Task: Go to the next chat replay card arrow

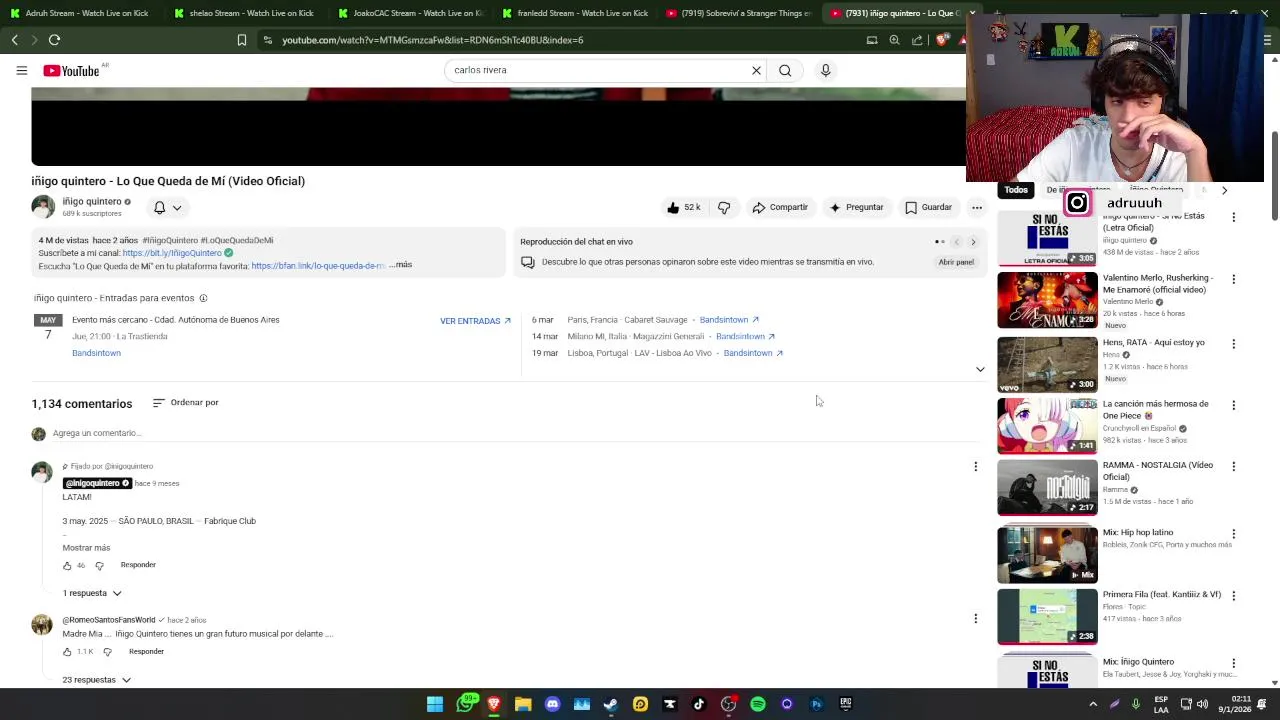Action: [x=973, y=242]
